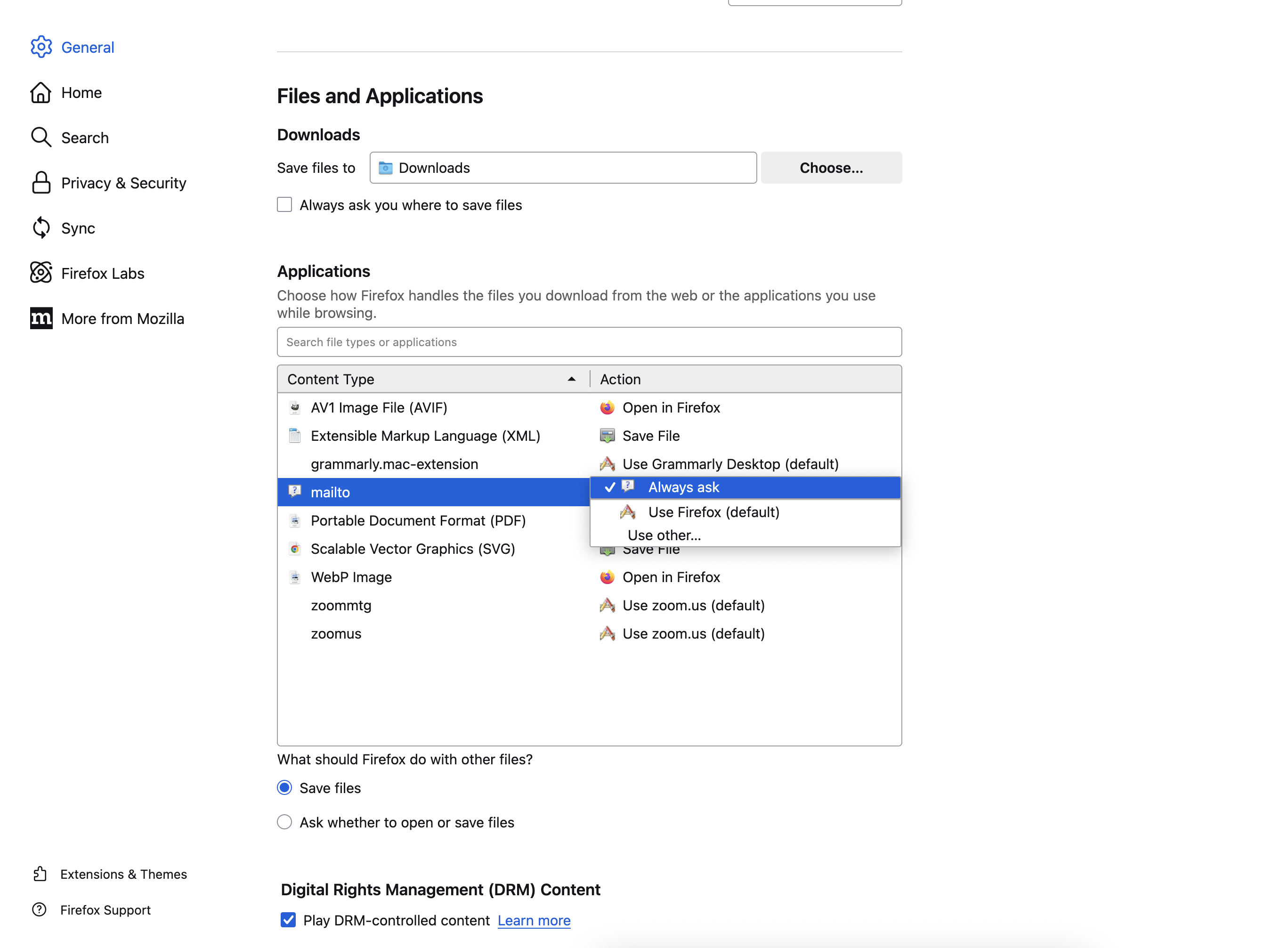Choose Always ask in mailto menu
Image resolution: width=1288 pixels, height=948 pixels.
click(745, 487)
